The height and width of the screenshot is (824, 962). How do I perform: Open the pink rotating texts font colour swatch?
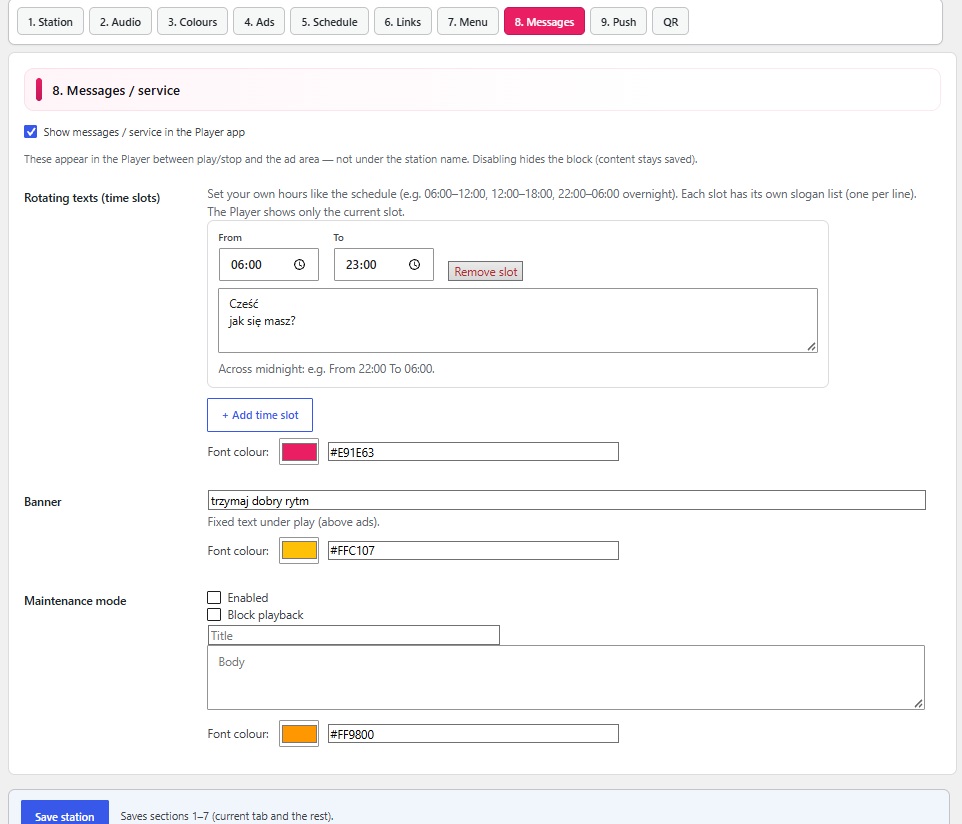[x=299, y=452]
